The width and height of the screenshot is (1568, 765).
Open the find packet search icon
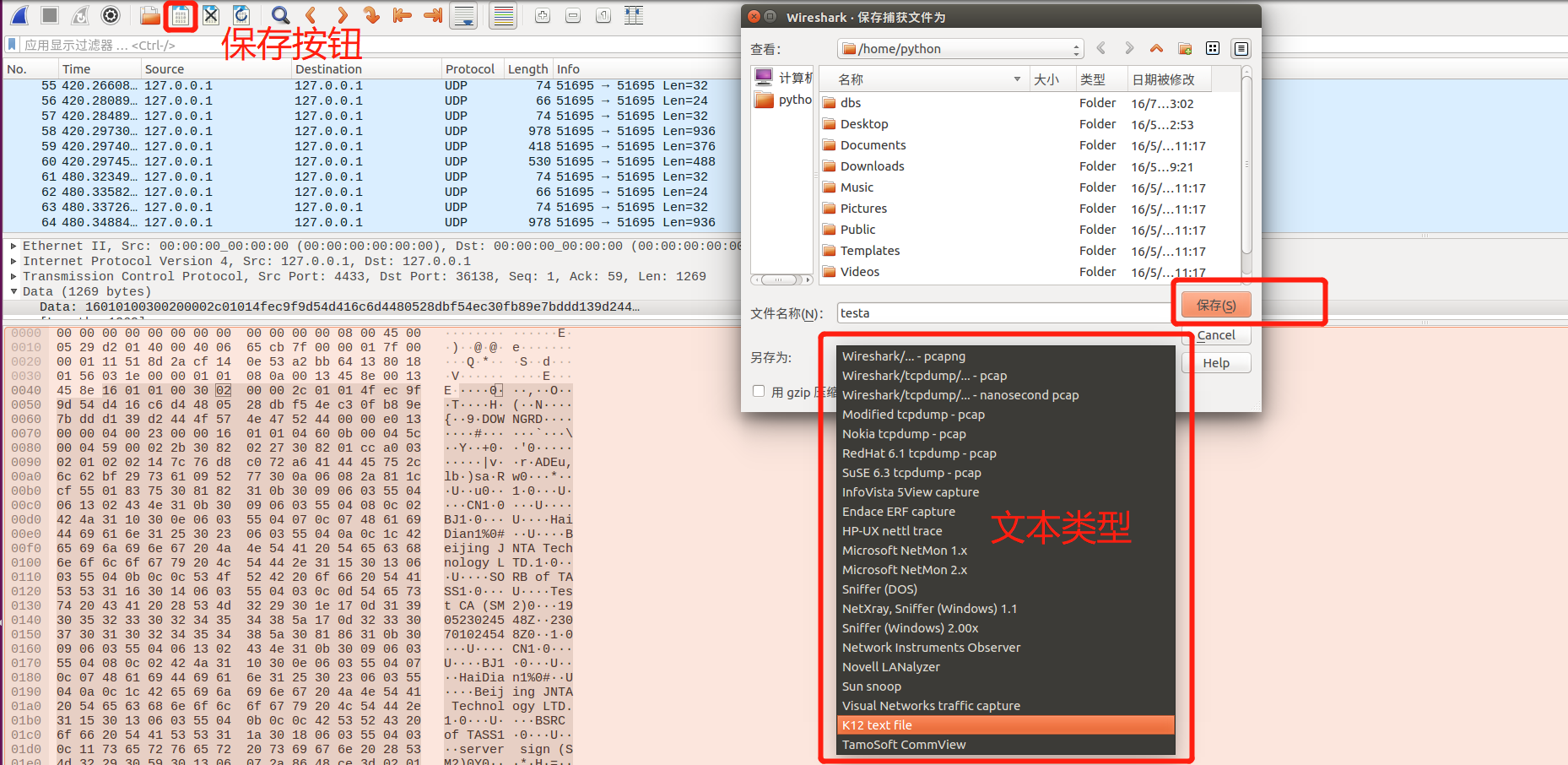point(280,14)
